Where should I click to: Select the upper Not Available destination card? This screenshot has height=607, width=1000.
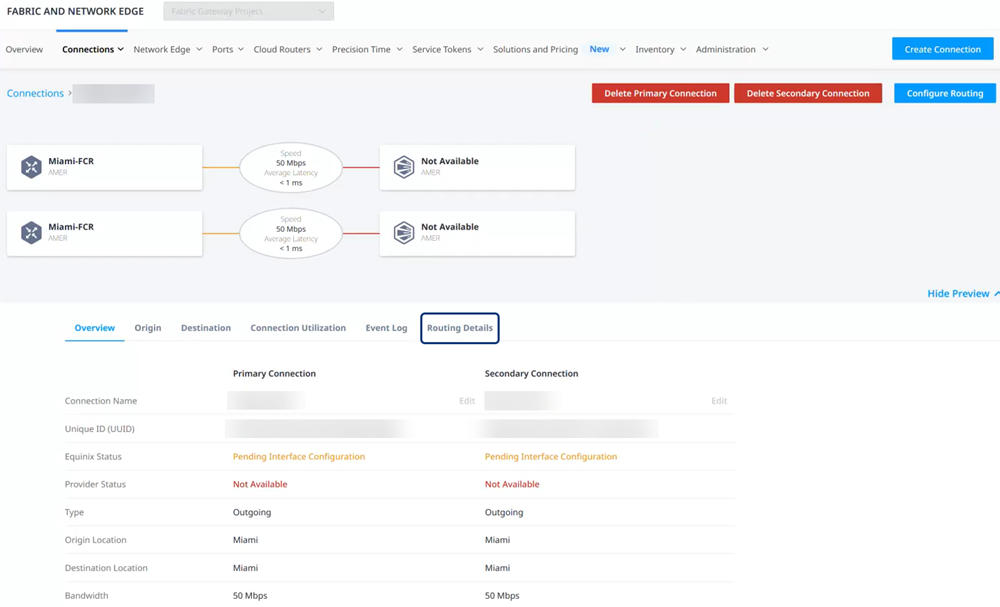click(477, 167)
